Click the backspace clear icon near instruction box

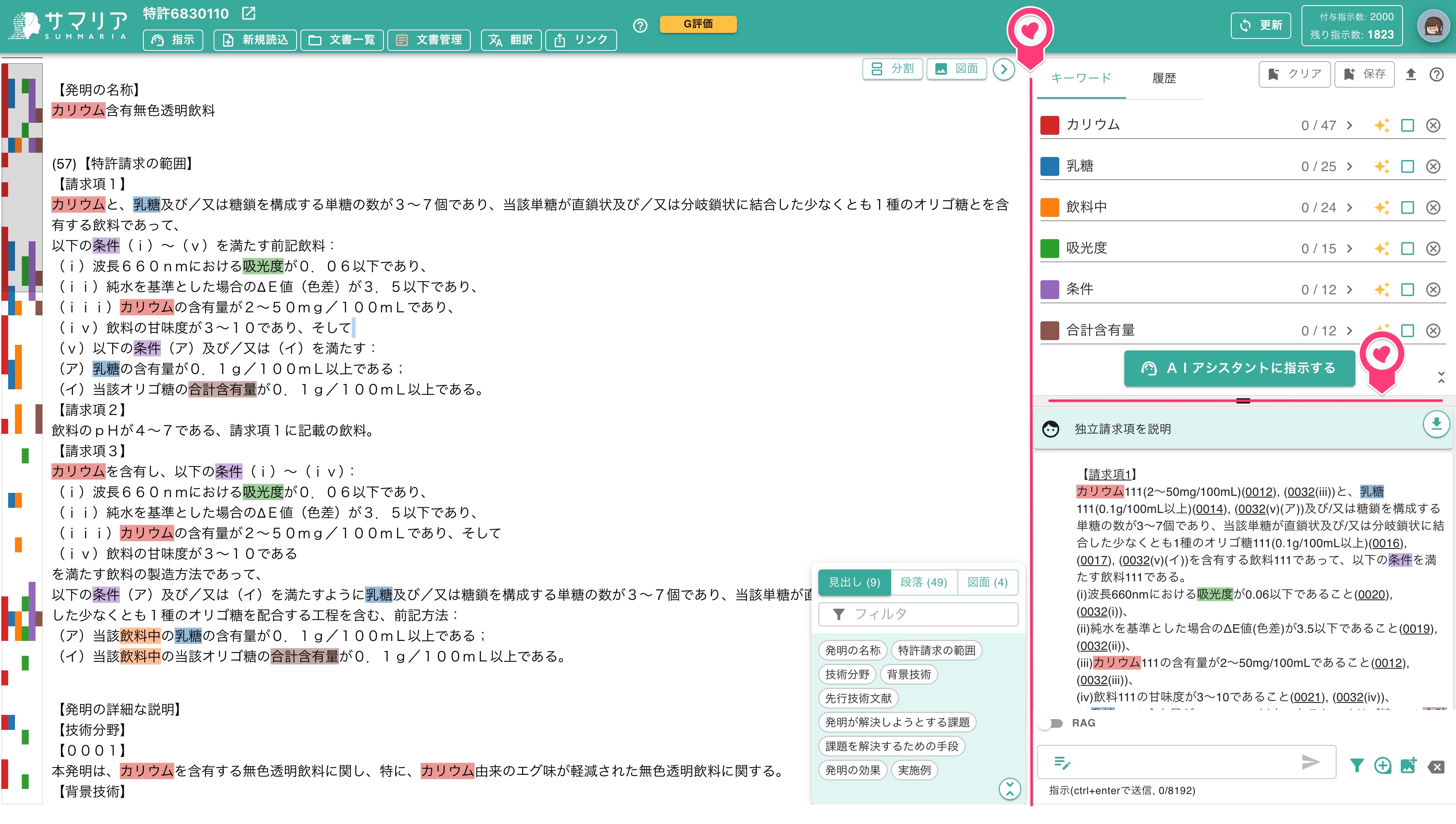(x=1436, y=767)
